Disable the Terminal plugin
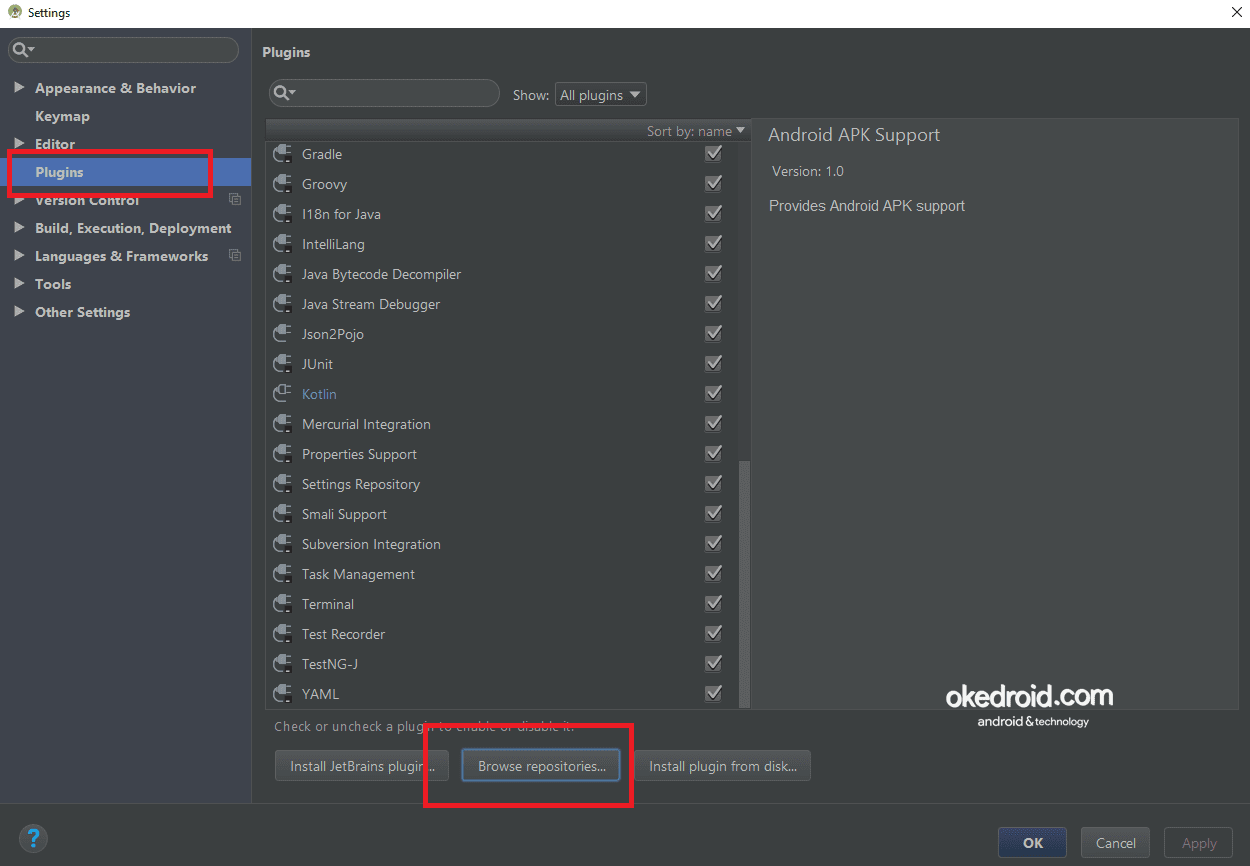 (x=713, y=603)
